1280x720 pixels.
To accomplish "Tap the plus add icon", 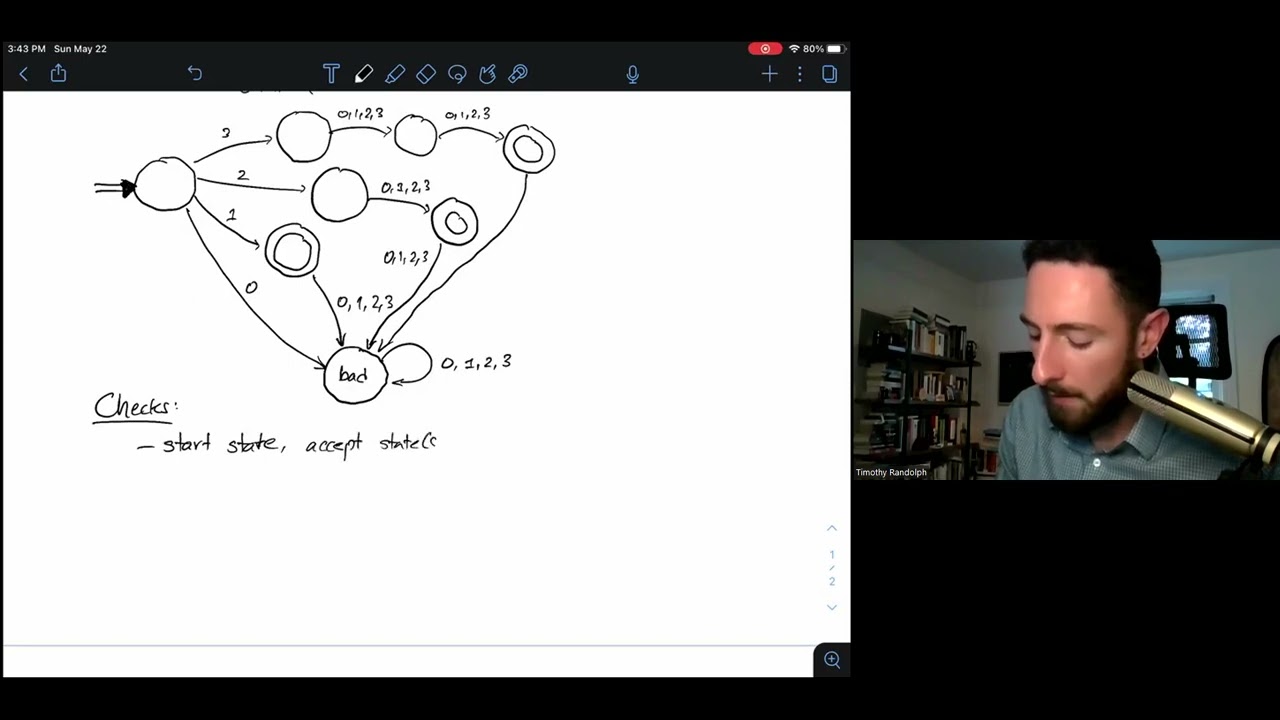I will 769,73.
